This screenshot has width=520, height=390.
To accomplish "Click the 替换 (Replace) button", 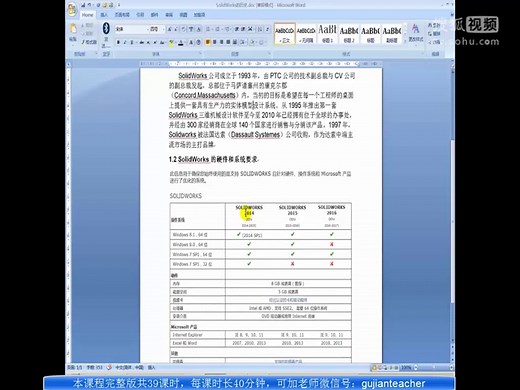I will [x=434, y=34].
